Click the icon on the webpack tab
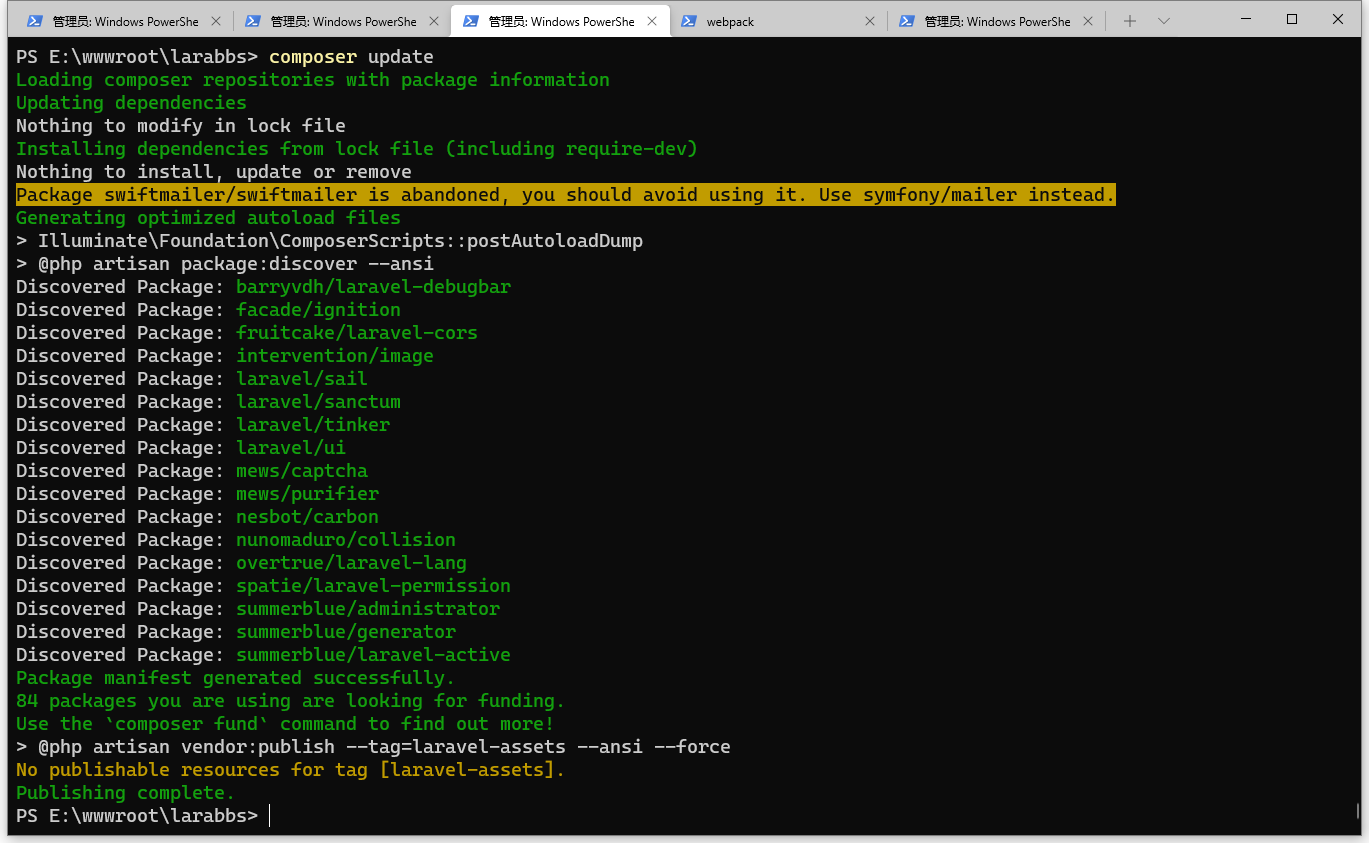This screenshot has height=843, width=1369. [x=688, y=21]
